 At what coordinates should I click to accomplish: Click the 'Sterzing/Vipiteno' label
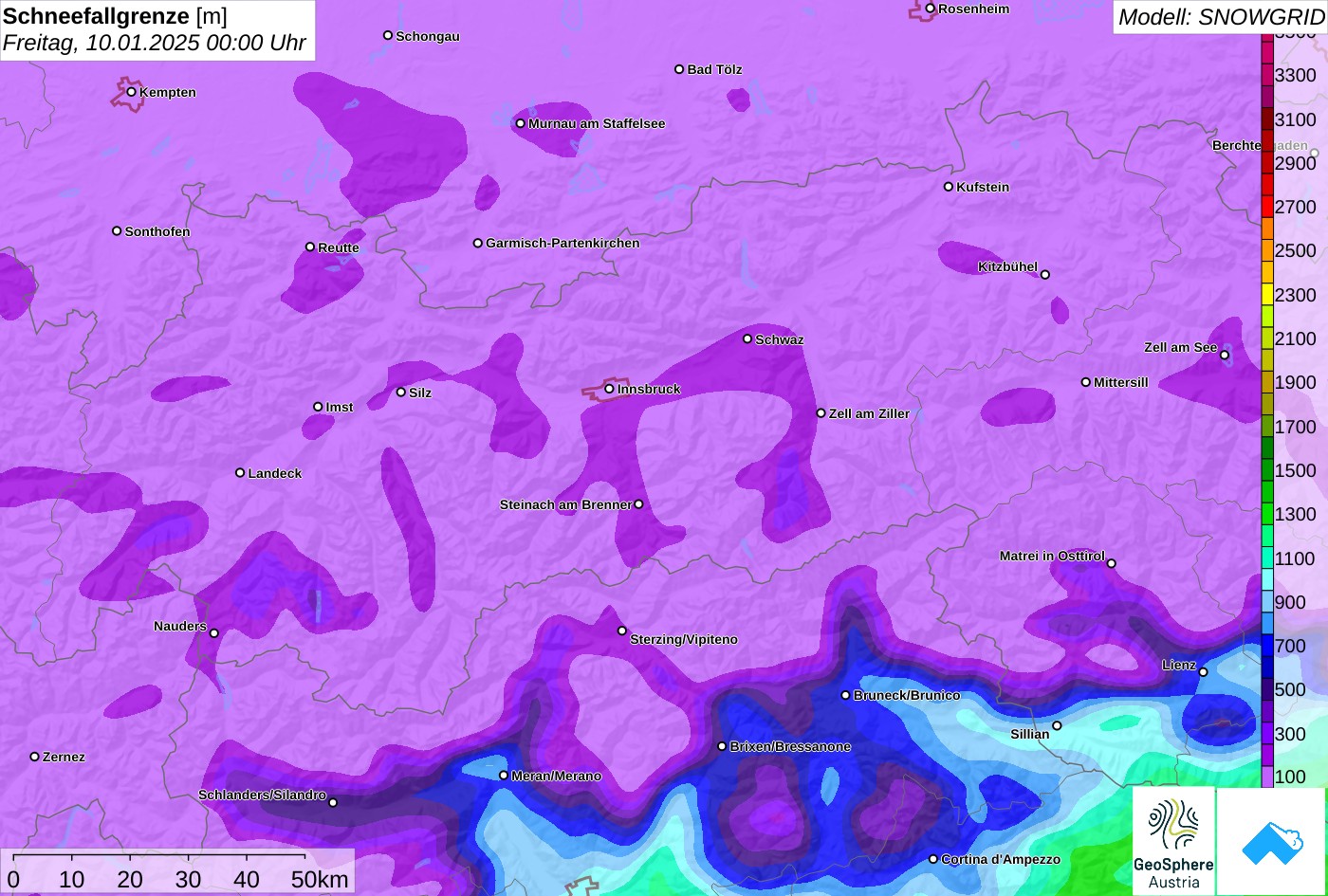684,640
